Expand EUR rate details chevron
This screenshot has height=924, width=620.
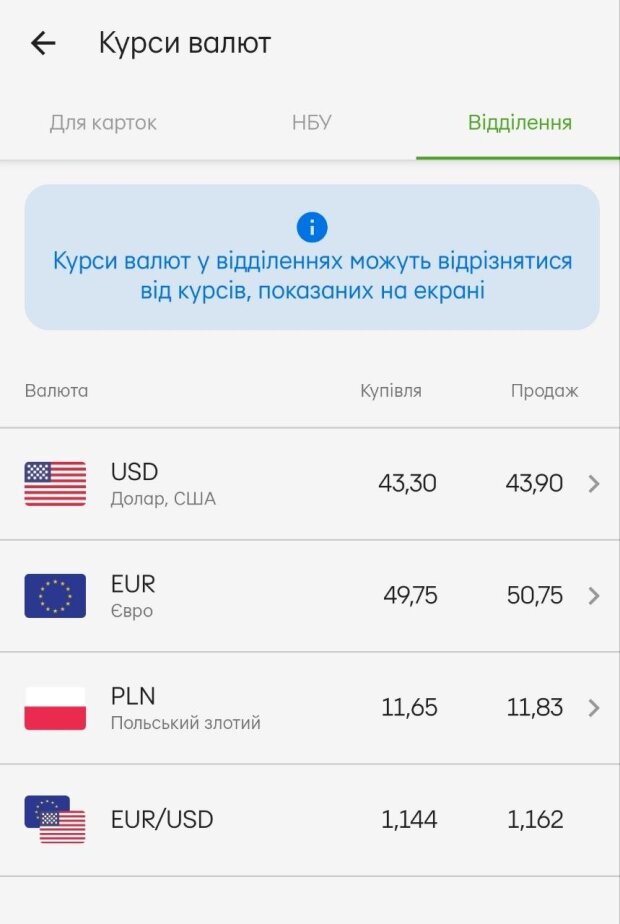594,596
